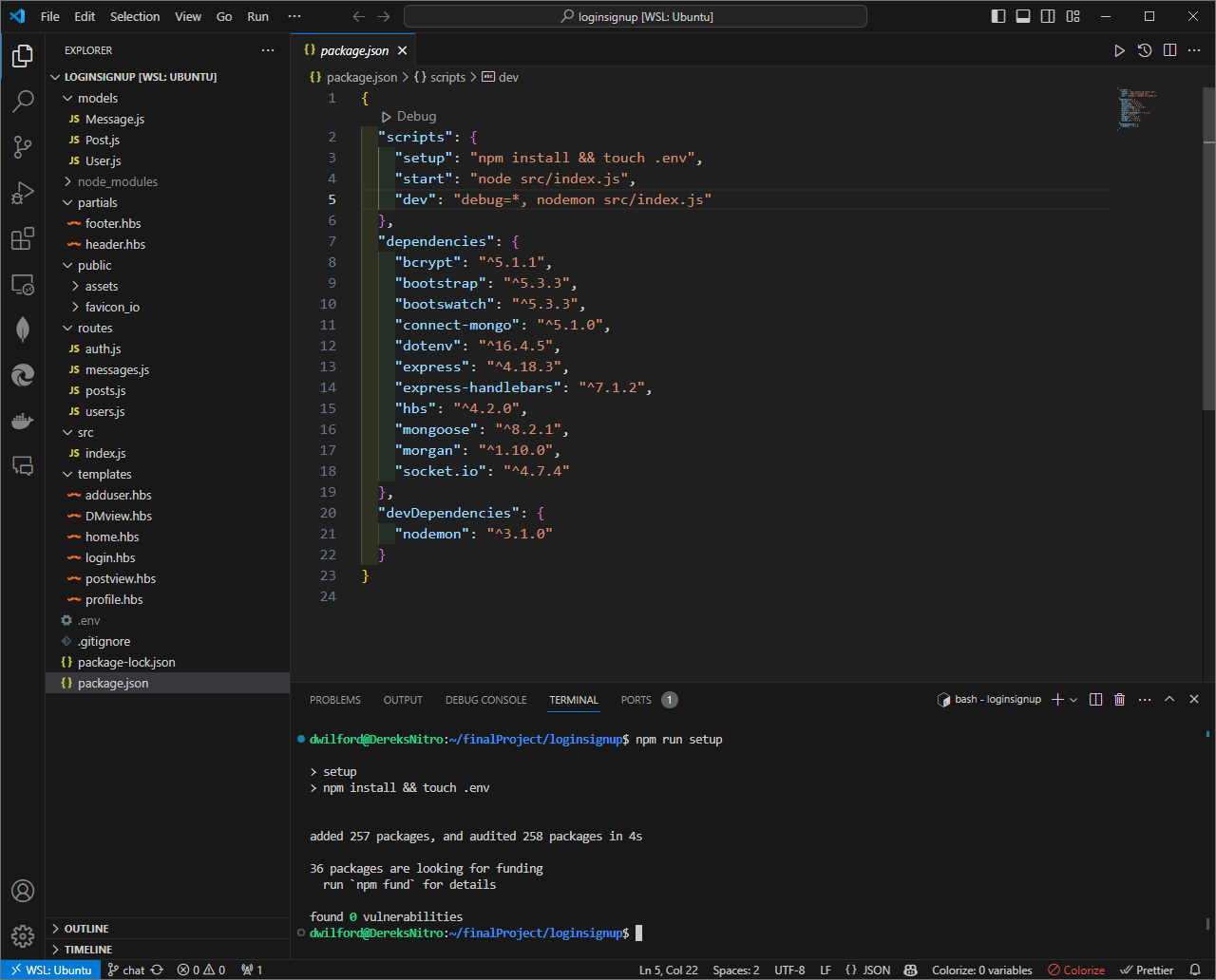
Task: Expand the favicon_io folder
Action: click(x=112, y=307)
